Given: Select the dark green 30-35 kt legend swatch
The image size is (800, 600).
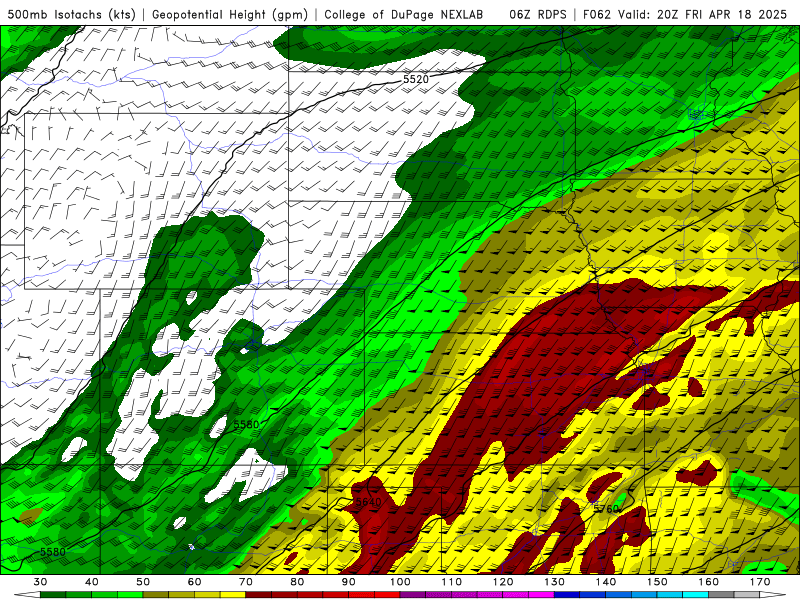Looking at the screenshot, I should coord(53,595).
